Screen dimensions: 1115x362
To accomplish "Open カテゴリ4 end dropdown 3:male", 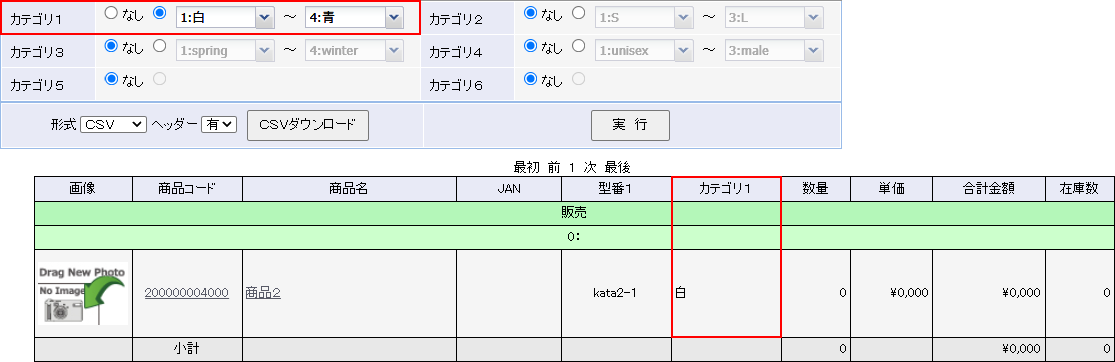I will point(774,50).
